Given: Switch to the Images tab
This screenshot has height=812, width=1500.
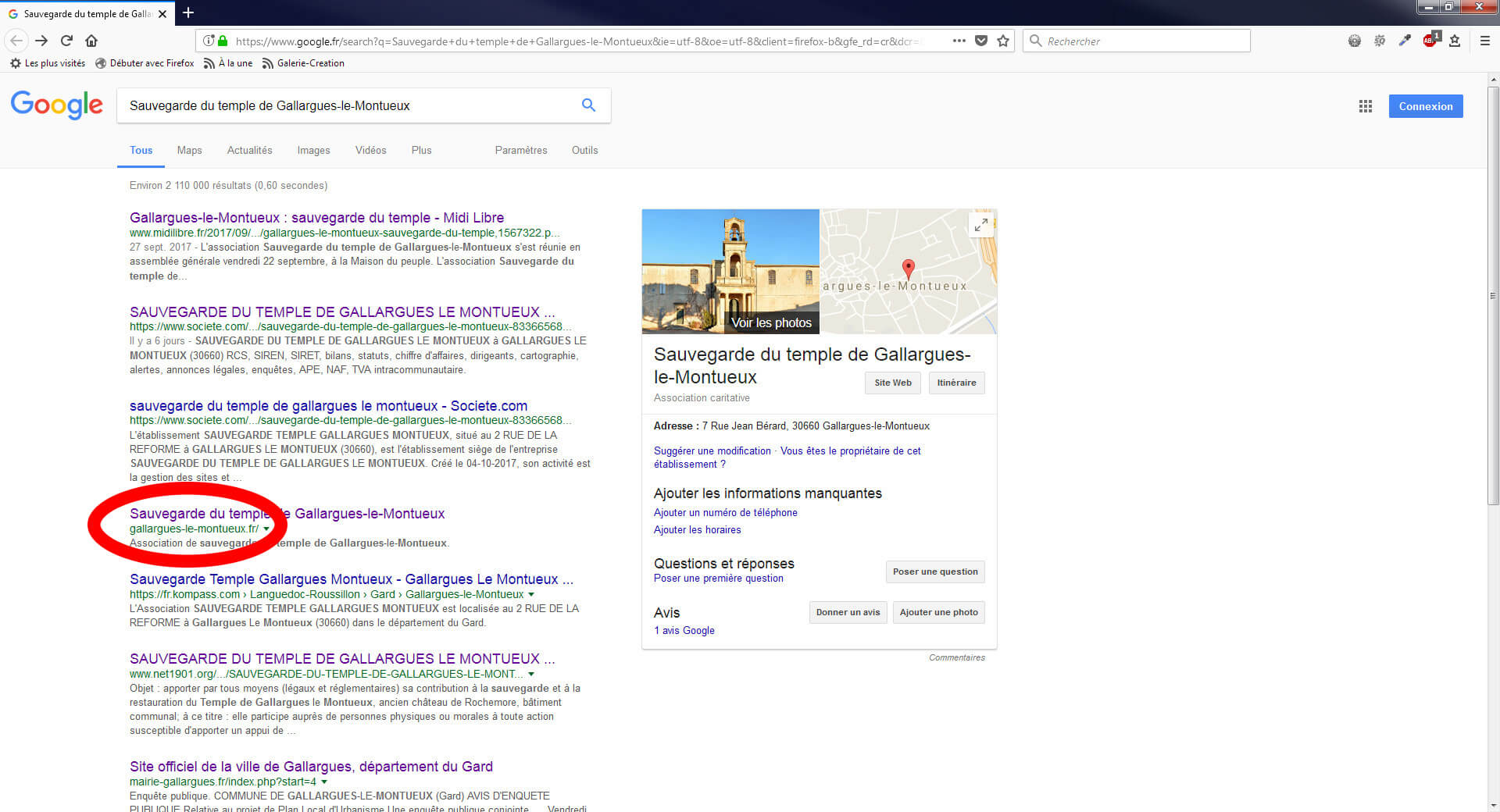Looking at the screenshot, I should tap(313, 150).
